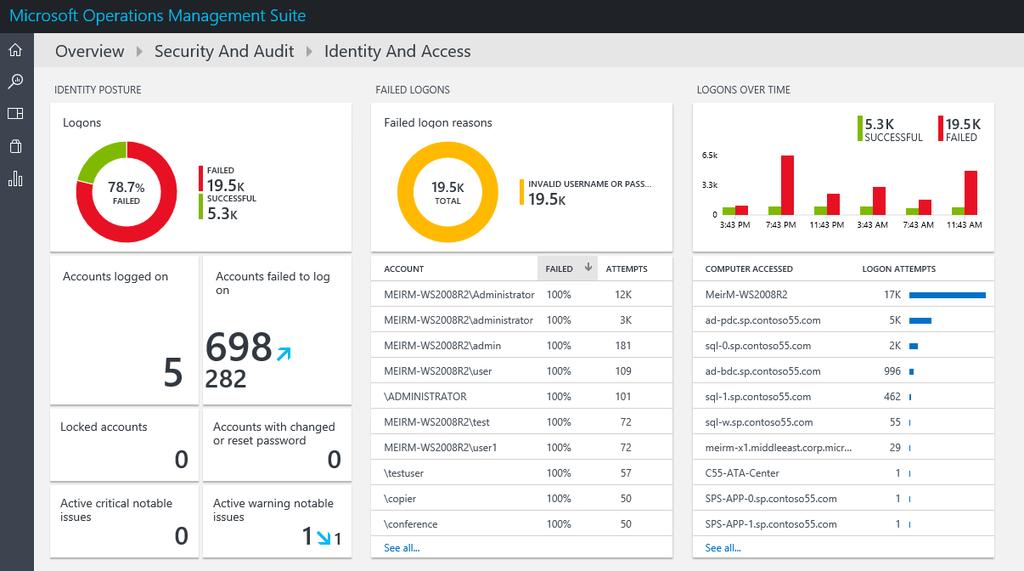Select row MEIRM-WS2008R2\Administrator

pyautogui.click(x=522, y=295)
